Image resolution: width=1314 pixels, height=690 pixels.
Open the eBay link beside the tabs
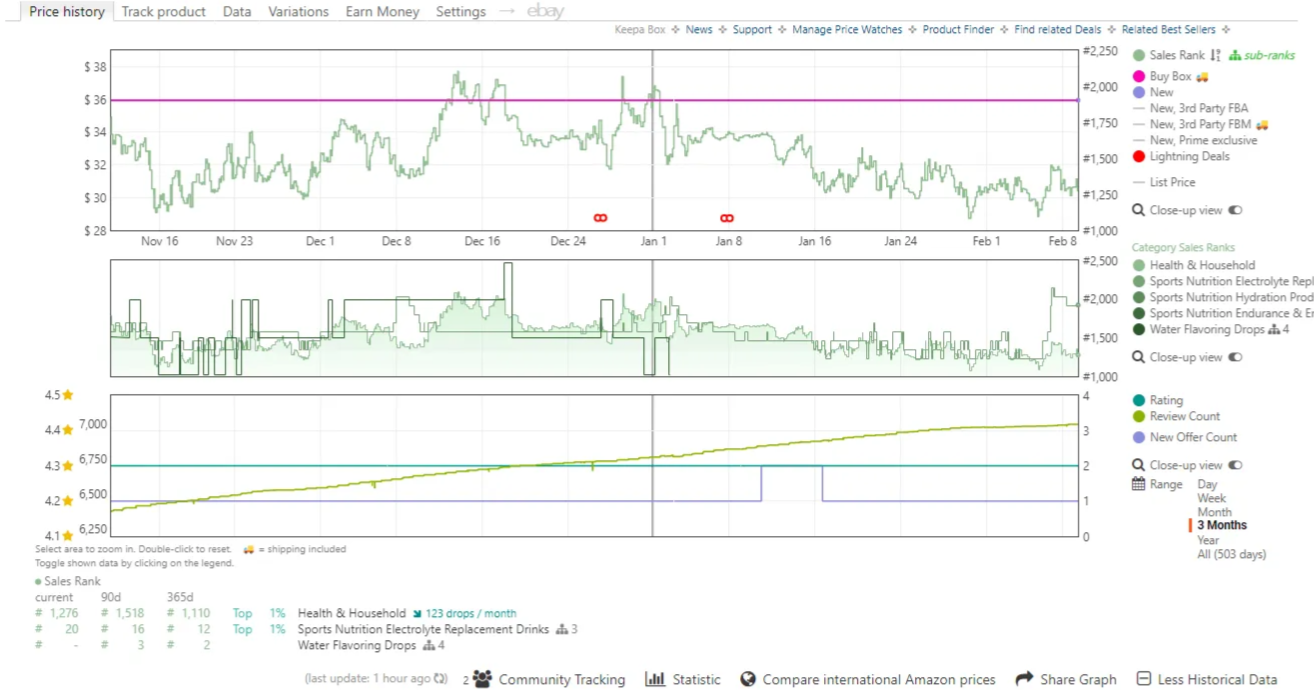pyautogui.click(x=546, y=12)
